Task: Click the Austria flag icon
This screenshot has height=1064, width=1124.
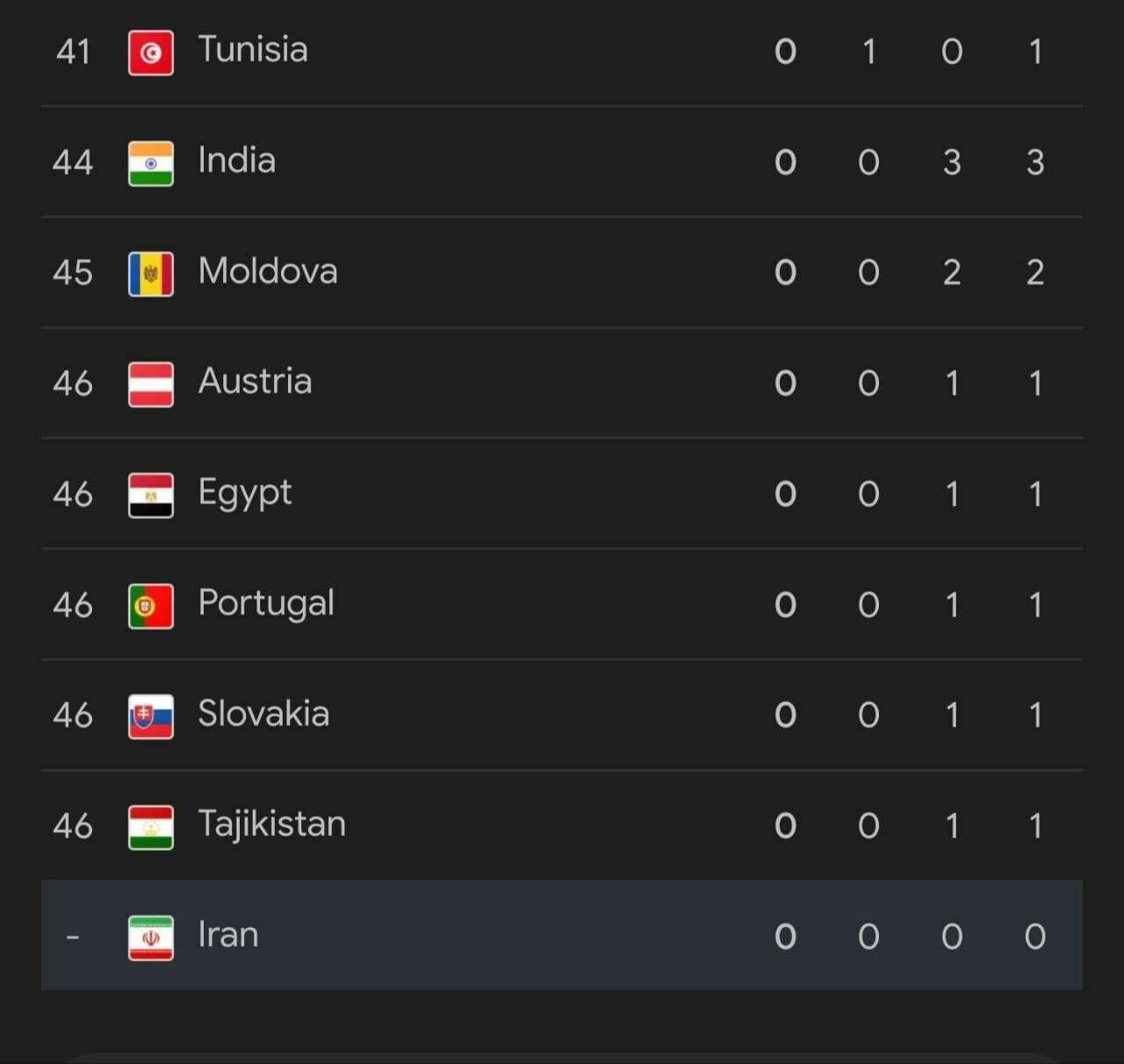Action: (x=151, y=385)
